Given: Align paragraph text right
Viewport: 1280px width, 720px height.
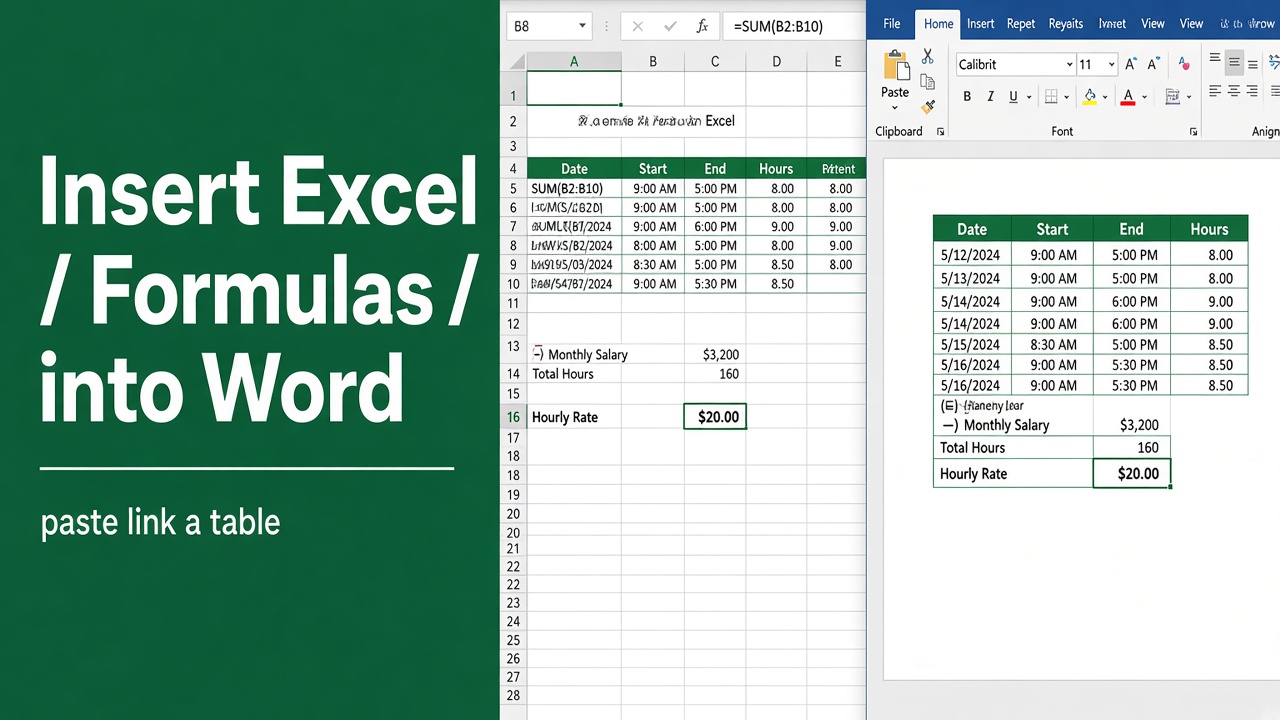Looking at the screenshot, I should coord(1253,91).
